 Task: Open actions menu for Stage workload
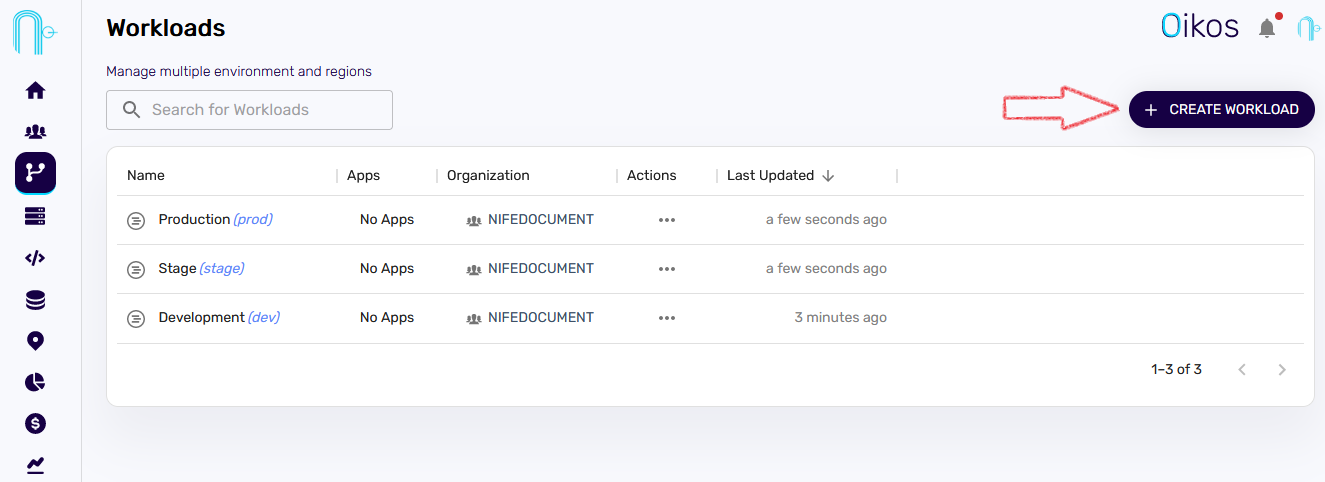(x=667, y=269)
